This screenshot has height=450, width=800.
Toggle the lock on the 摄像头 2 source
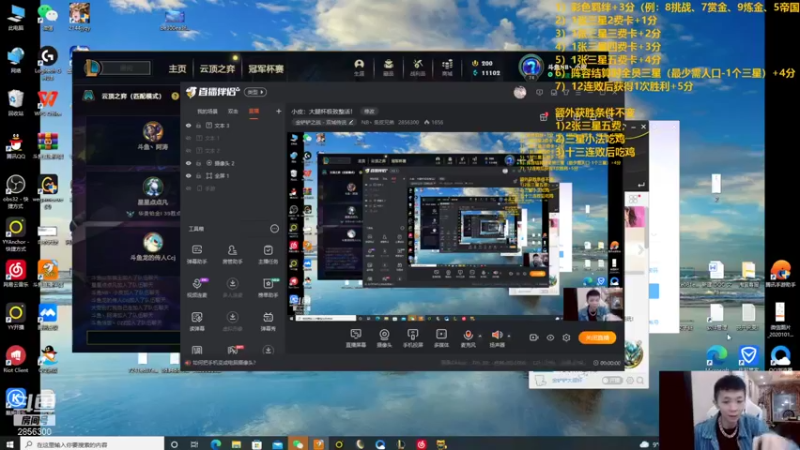tap(198, 163)
